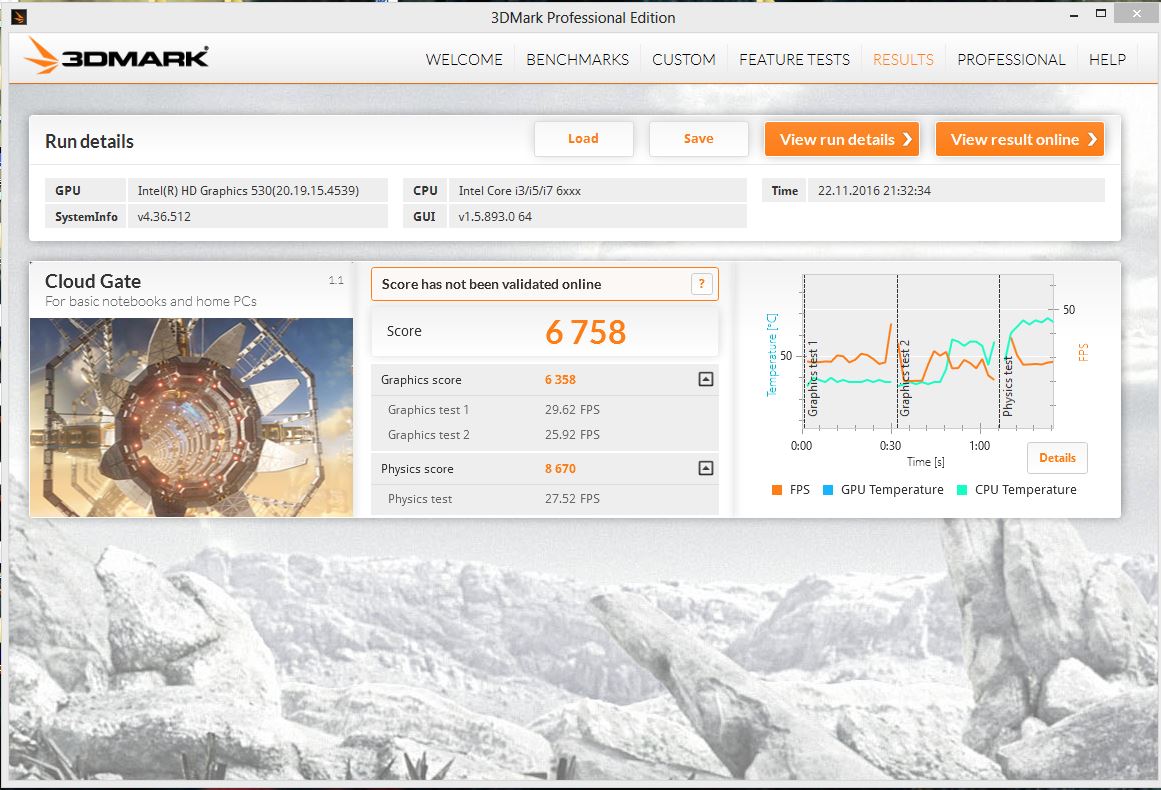Click blue GPU Temperature legend swatch
1161x790 pixels.
tap(828, 489)
